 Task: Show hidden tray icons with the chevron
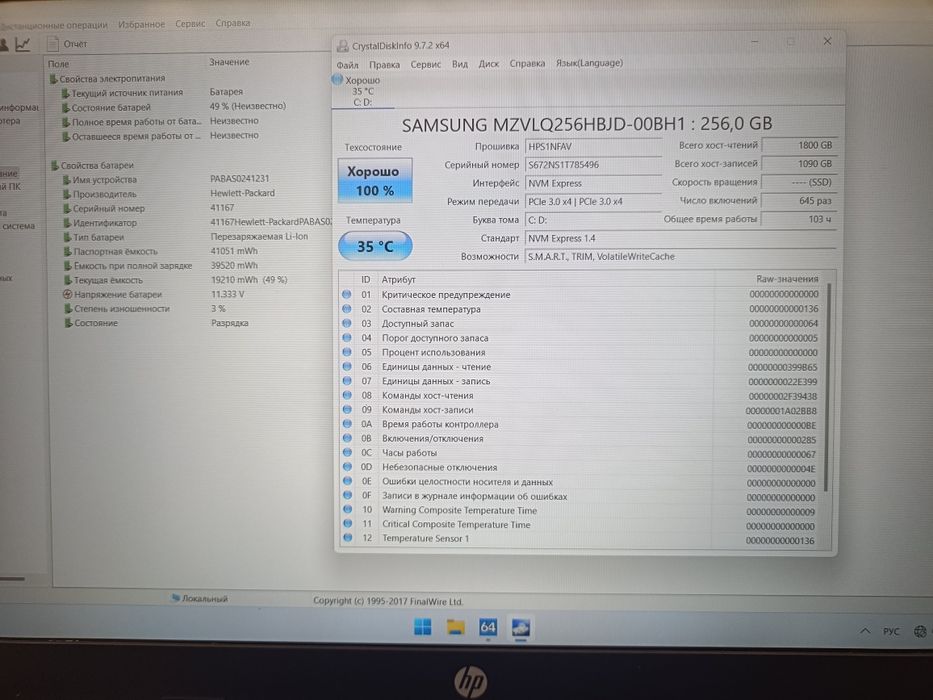pos(865,631)
